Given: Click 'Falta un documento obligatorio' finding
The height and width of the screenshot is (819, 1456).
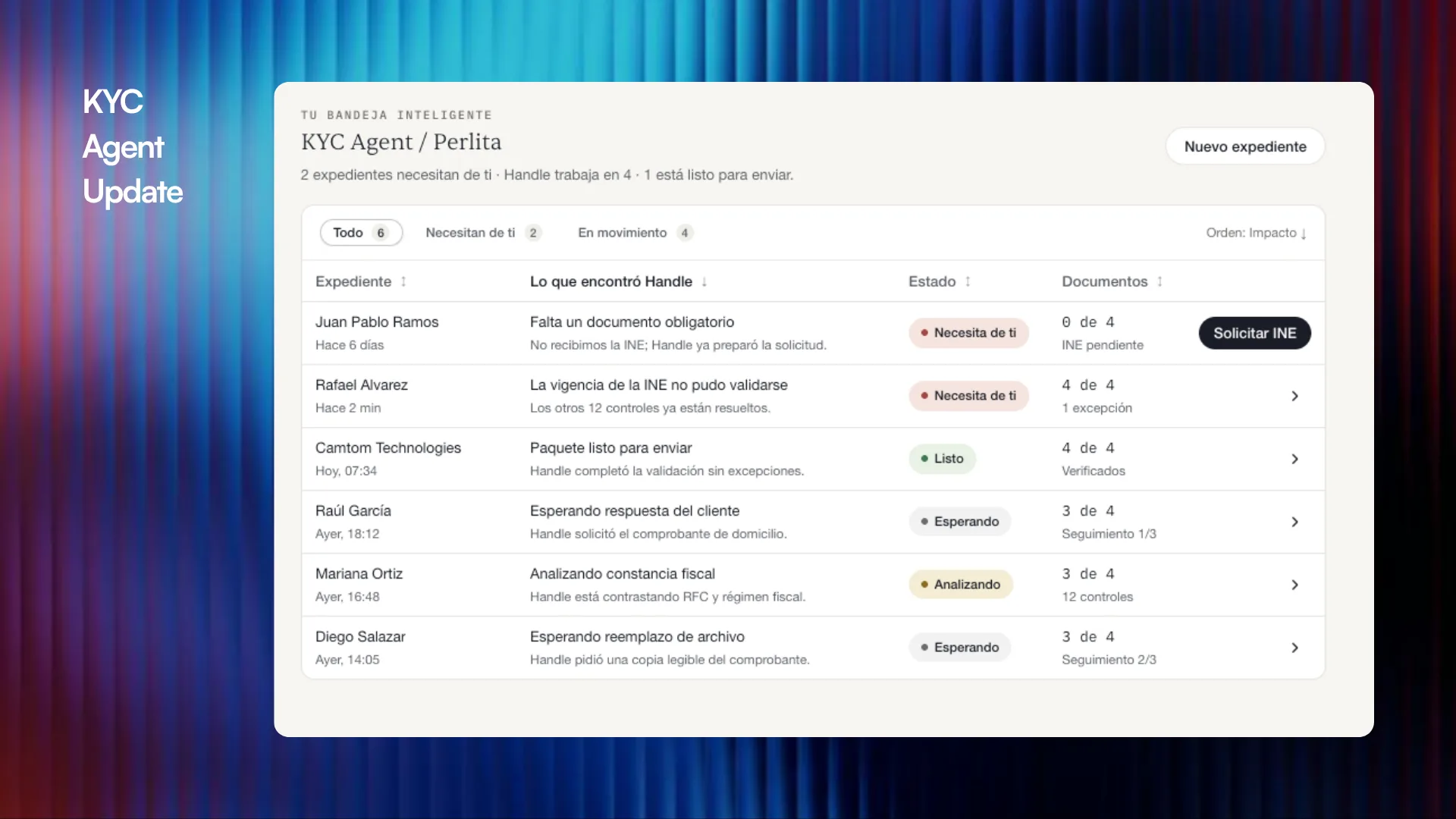Looking at the screenshot, I should [632, 322].
